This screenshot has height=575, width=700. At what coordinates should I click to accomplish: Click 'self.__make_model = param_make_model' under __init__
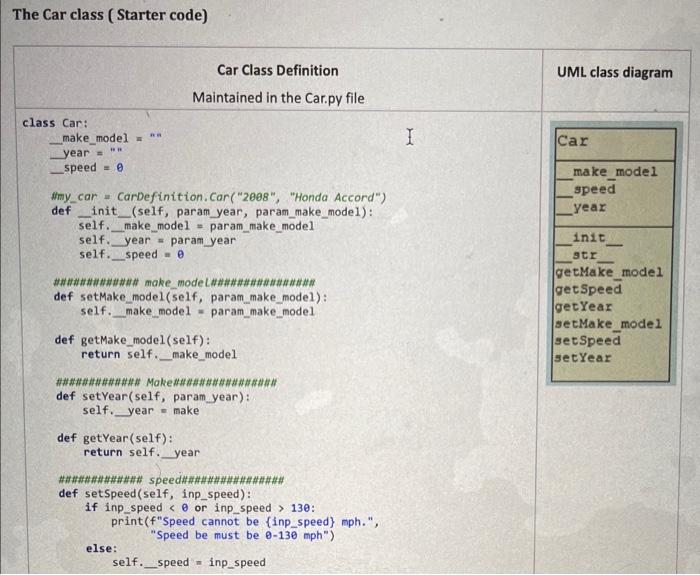tap(196, 225)
